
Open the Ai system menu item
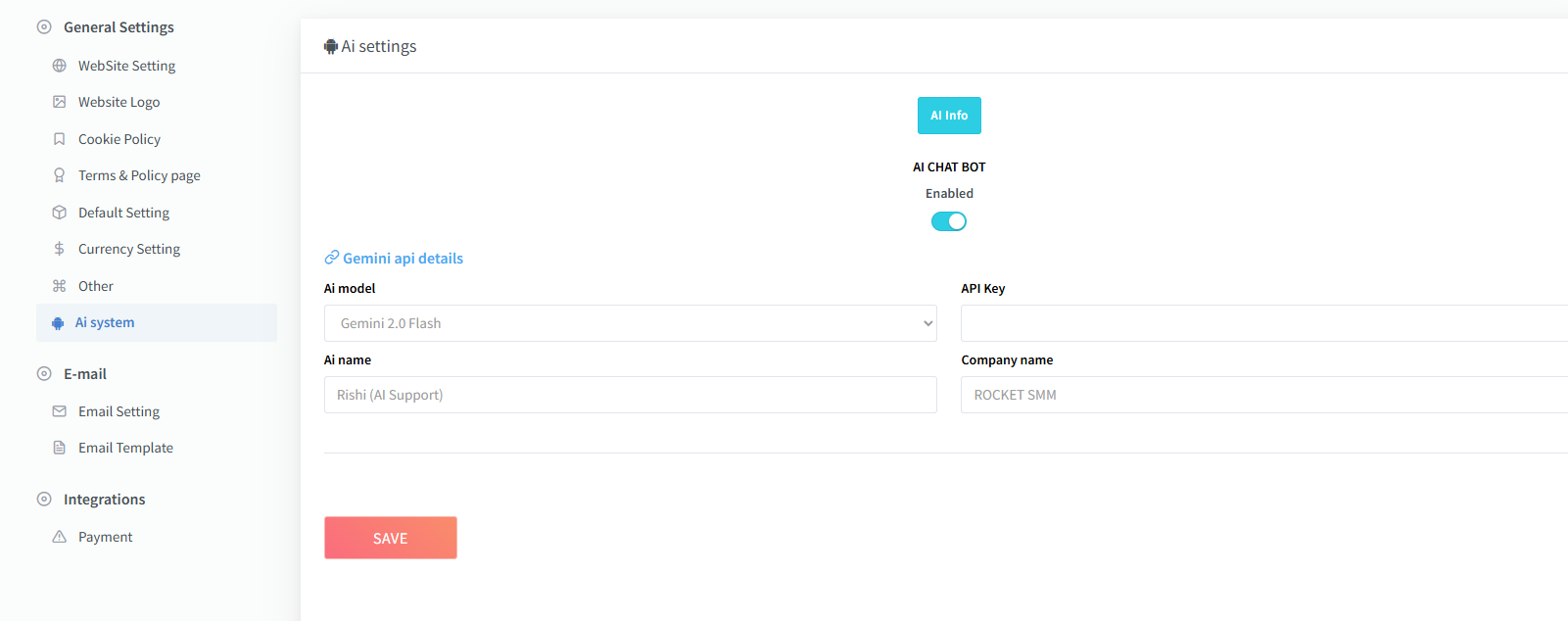click(105, 322)
